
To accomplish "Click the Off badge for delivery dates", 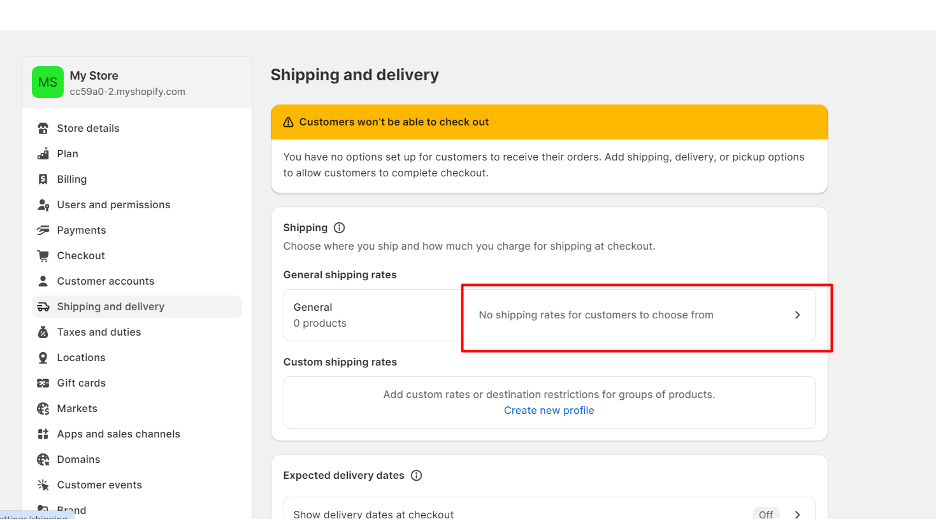I will click(x=766, y=514).
